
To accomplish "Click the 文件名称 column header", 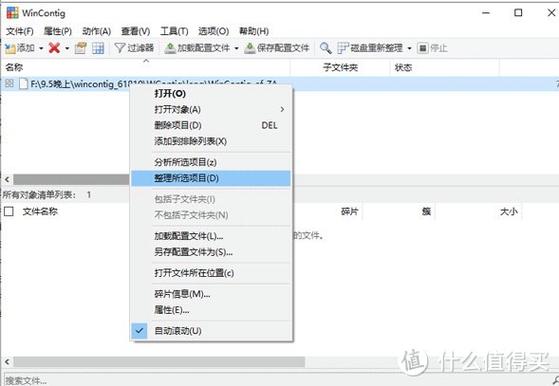I will coord(40,212).
